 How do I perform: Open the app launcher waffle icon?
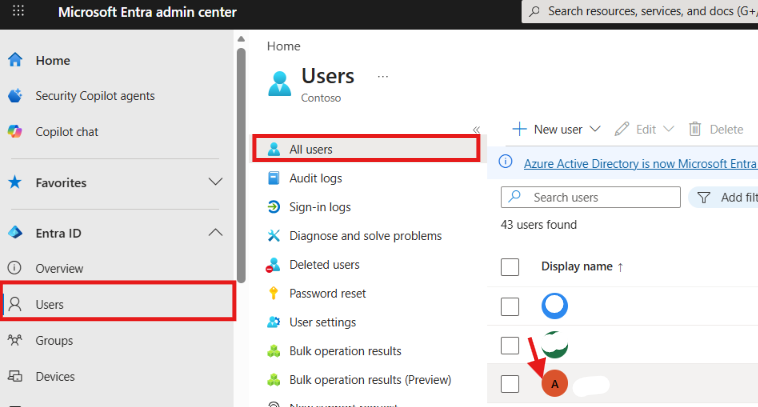18,11
